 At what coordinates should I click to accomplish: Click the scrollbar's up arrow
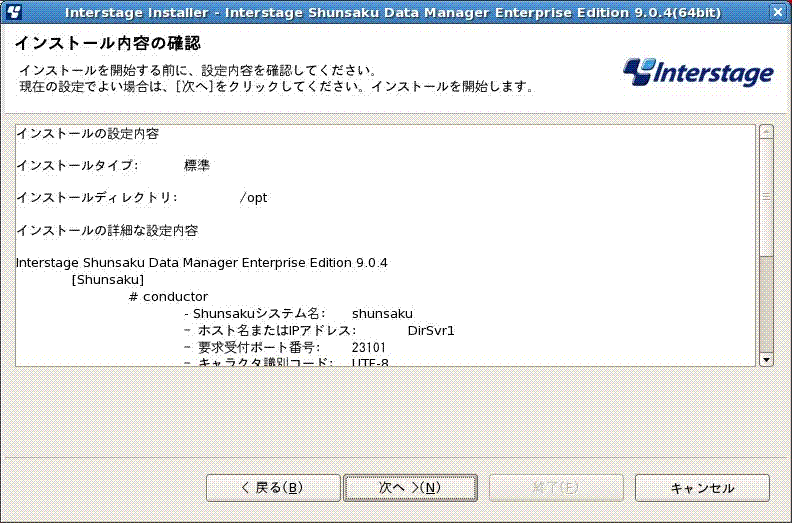[766, 132]
